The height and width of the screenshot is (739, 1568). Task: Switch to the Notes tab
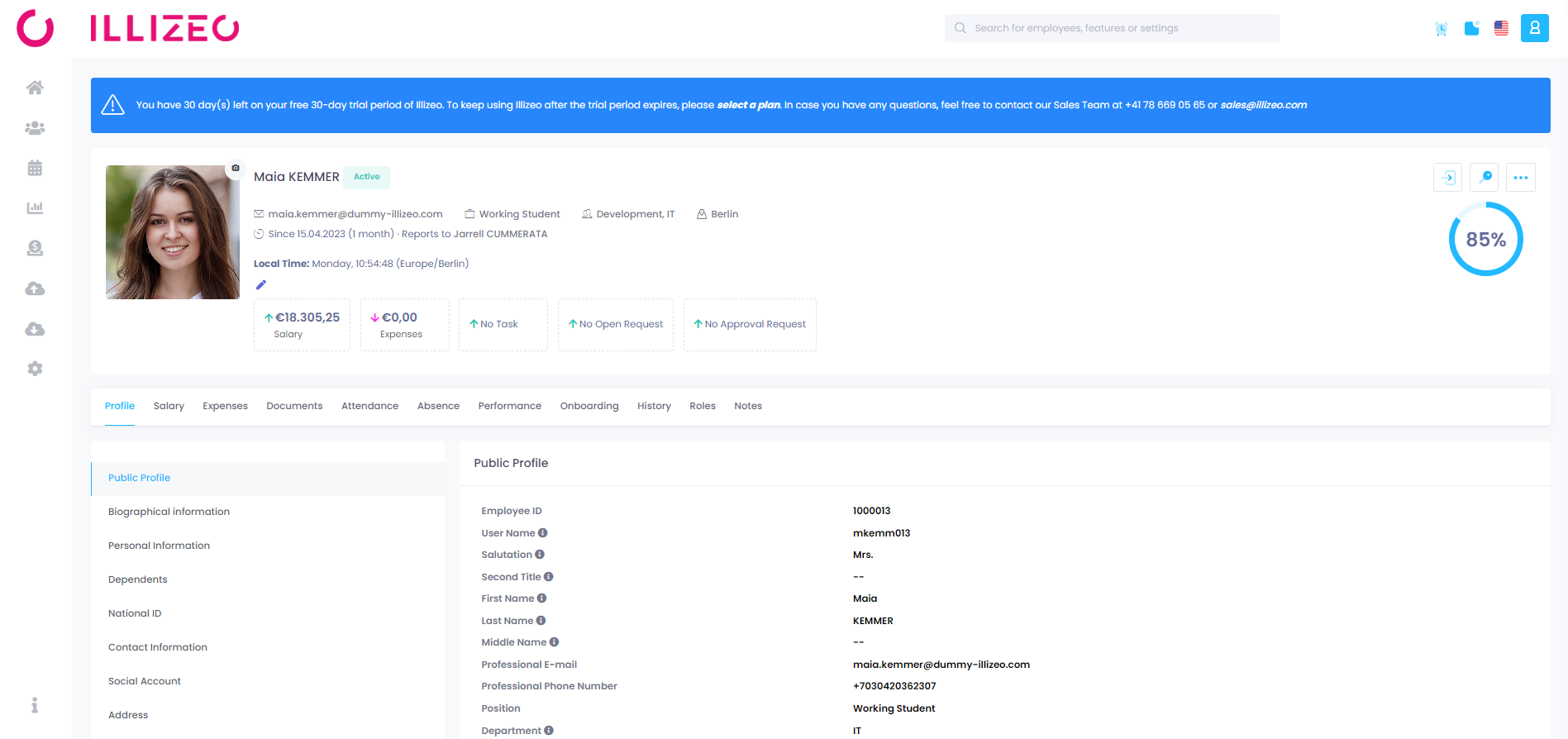pyautogui.click(x=748, y=406)
